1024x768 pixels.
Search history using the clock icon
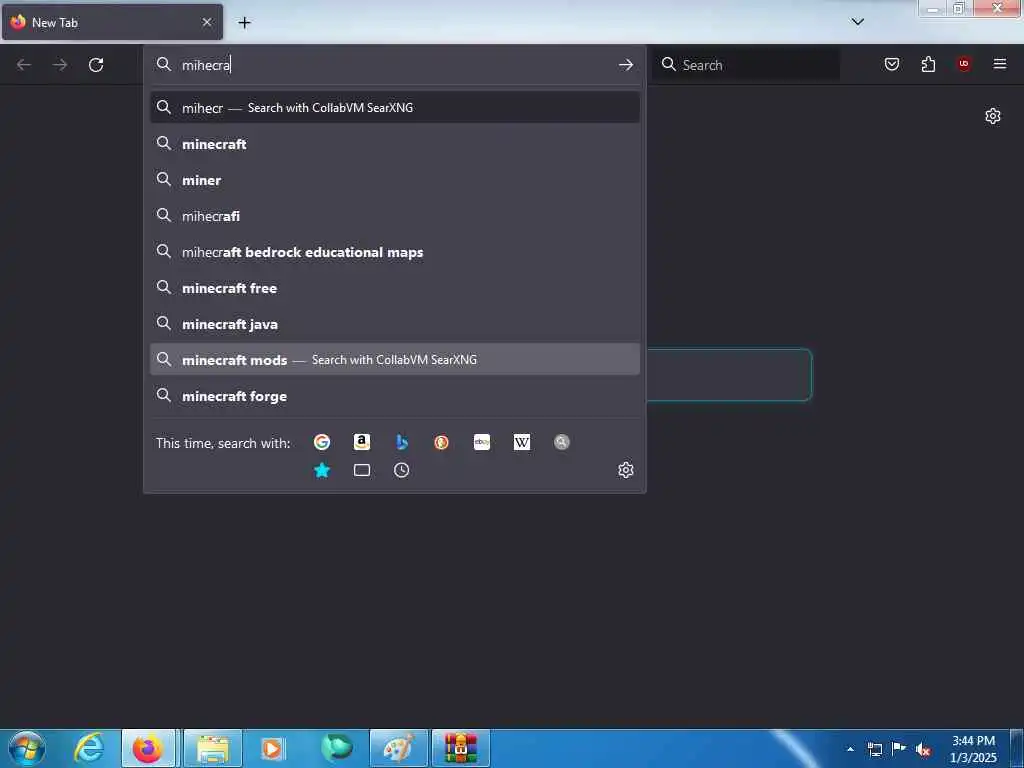pos(402,470)
